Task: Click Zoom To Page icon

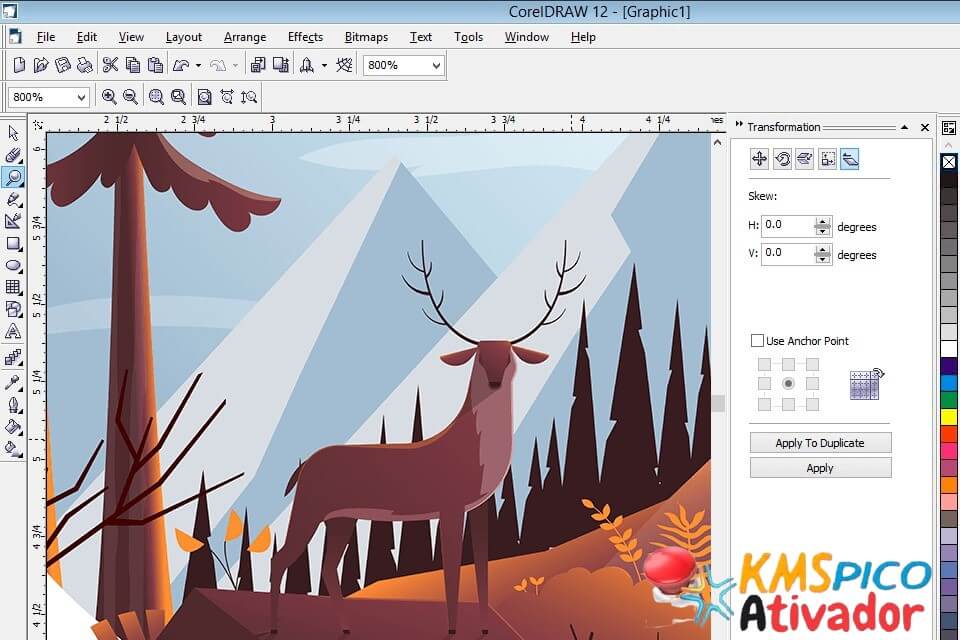Action: [204, 97]
